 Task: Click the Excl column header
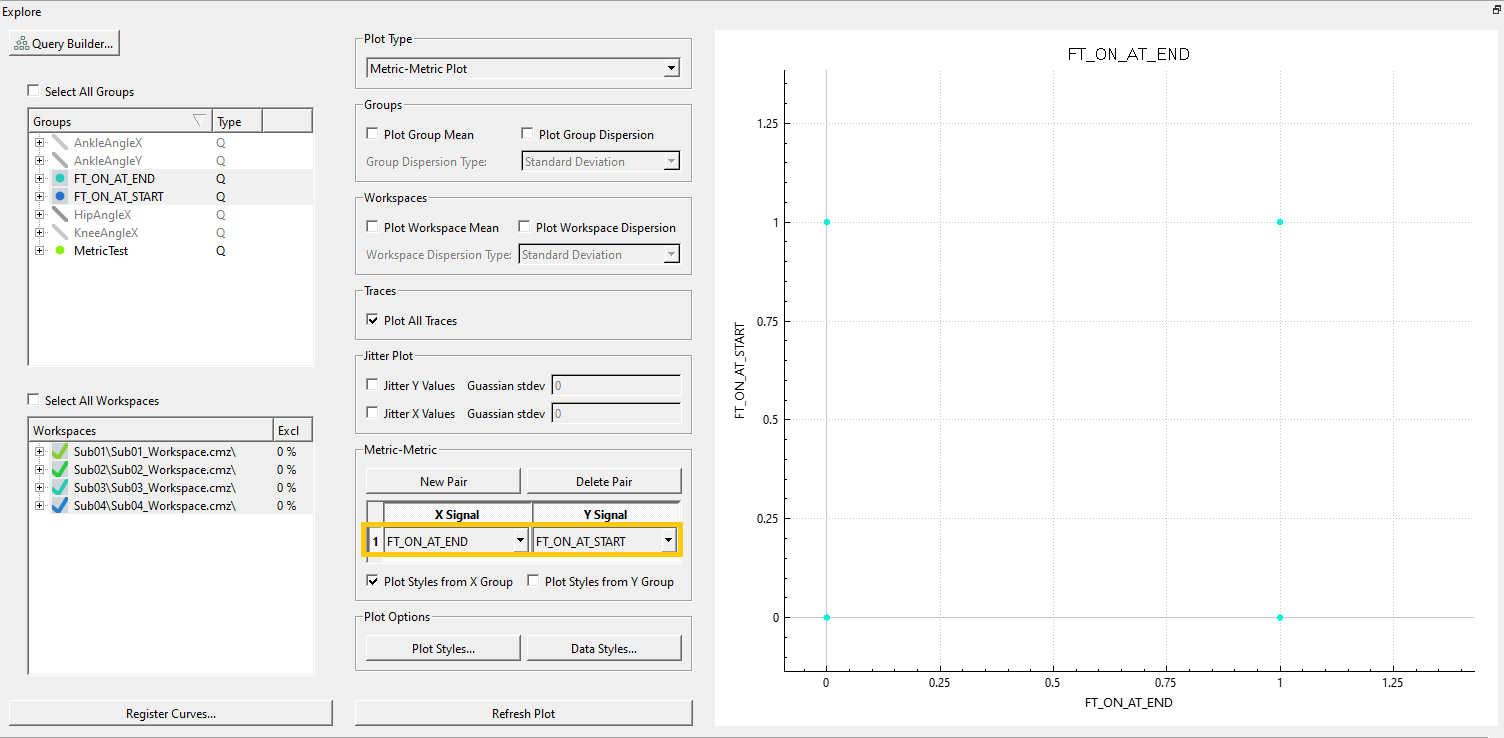coord(293,430)
